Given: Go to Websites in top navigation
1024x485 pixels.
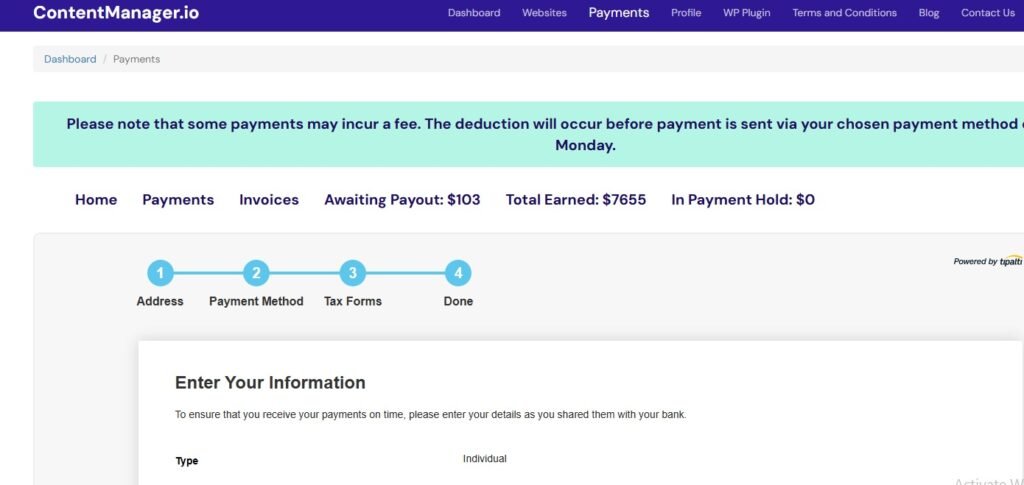Looking at the screenshot, I should tap(544, 13).
